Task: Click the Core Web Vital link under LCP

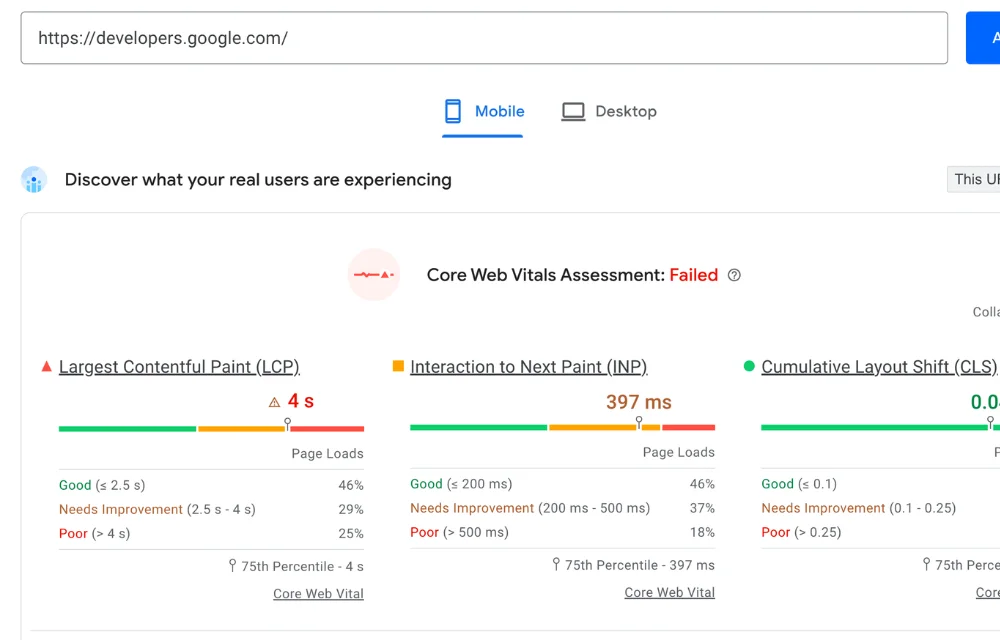Action: click(318, 592)
